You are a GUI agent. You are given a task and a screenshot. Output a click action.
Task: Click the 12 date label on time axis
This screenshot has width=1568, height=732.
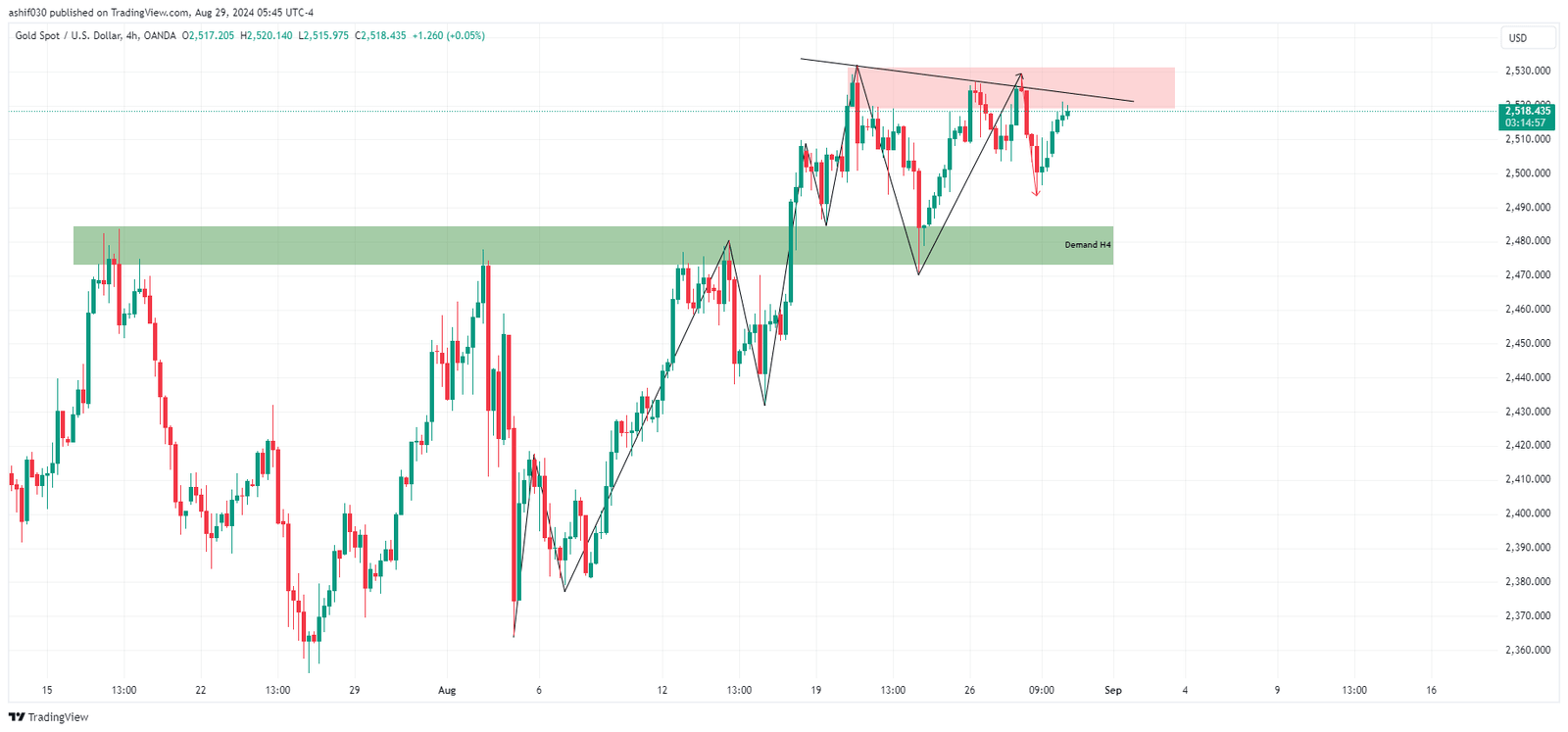click(662, 691)
